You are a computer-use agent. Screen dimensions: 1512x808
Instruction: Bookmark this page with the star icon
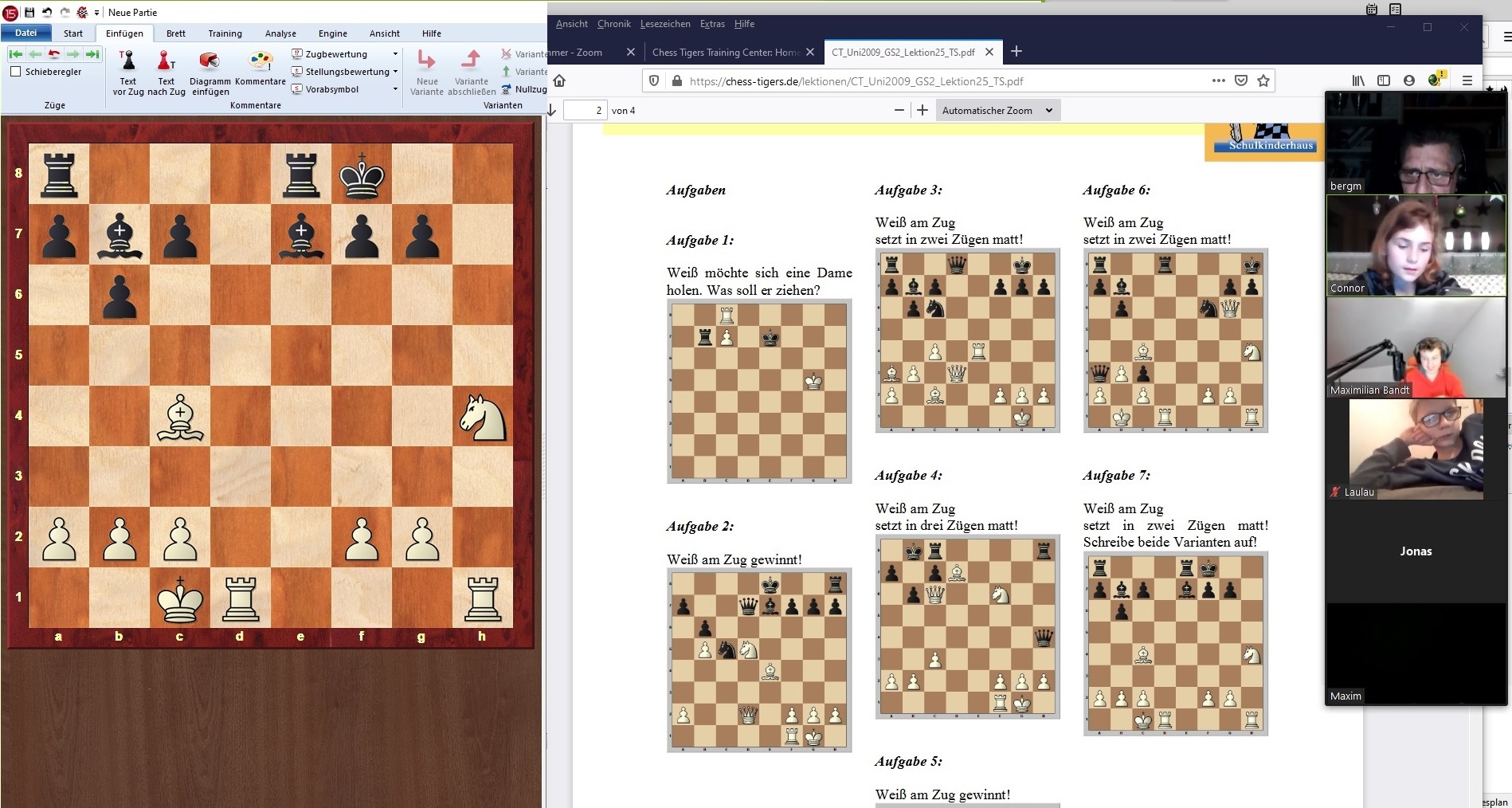[1263, 80]
